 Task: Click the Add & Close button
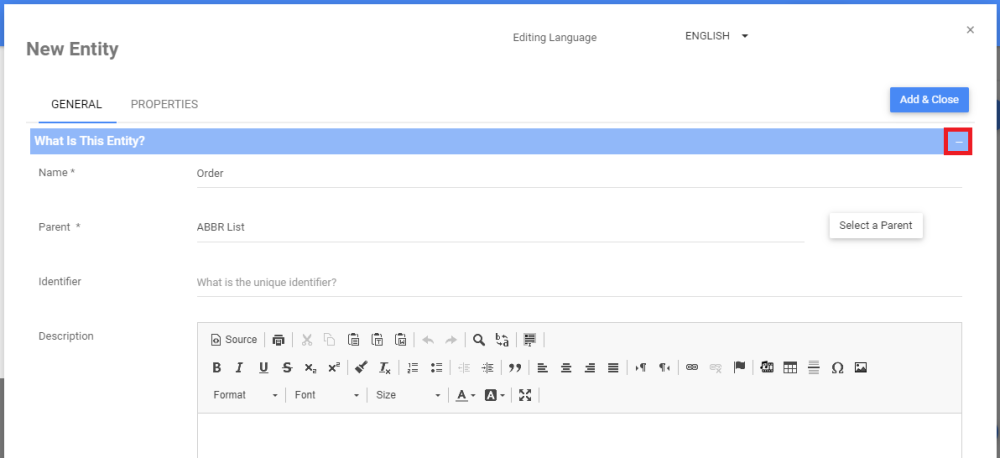click(x=929, y=100)
